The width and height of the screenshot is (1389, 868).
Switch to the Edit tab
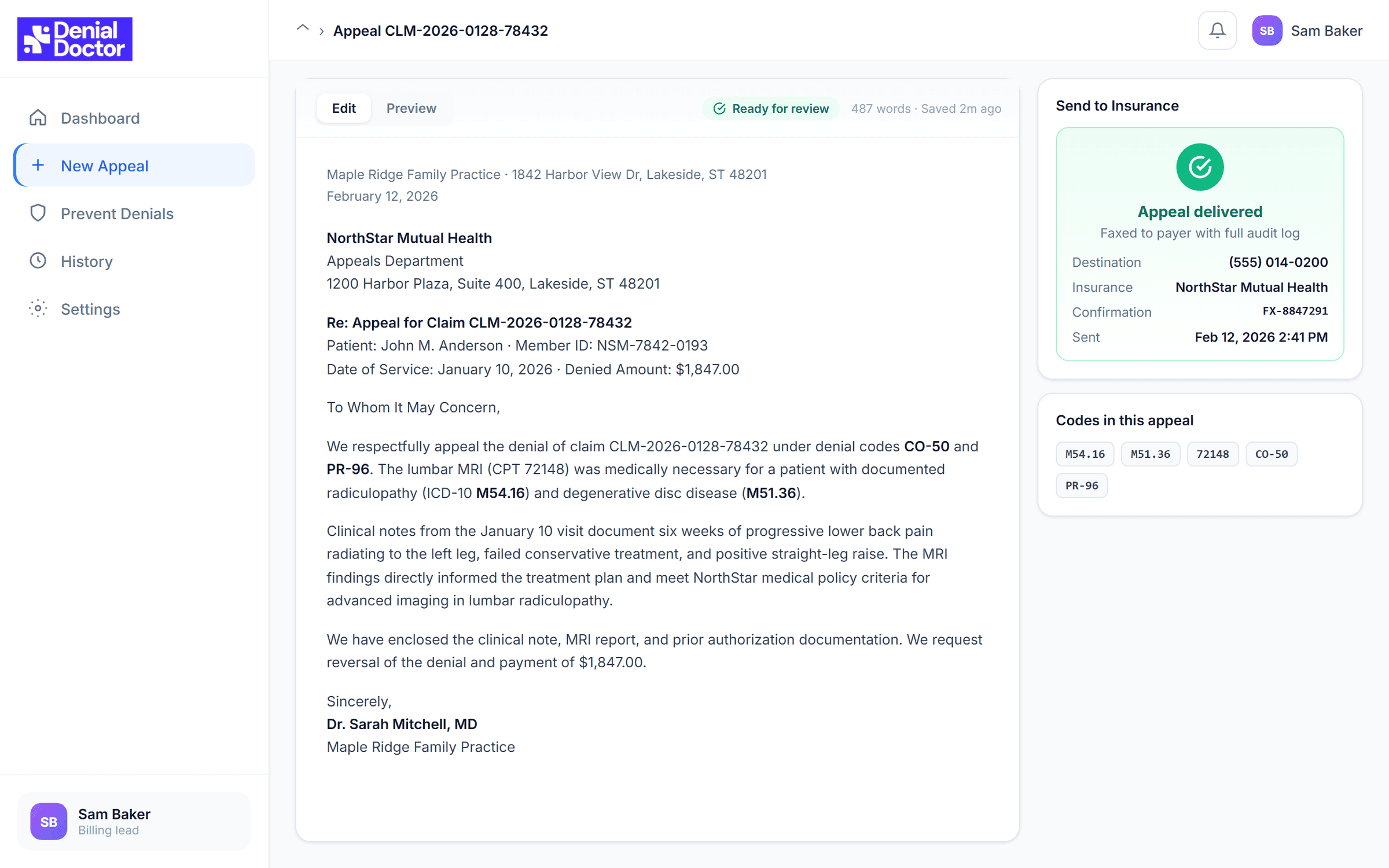coord(344,108)
